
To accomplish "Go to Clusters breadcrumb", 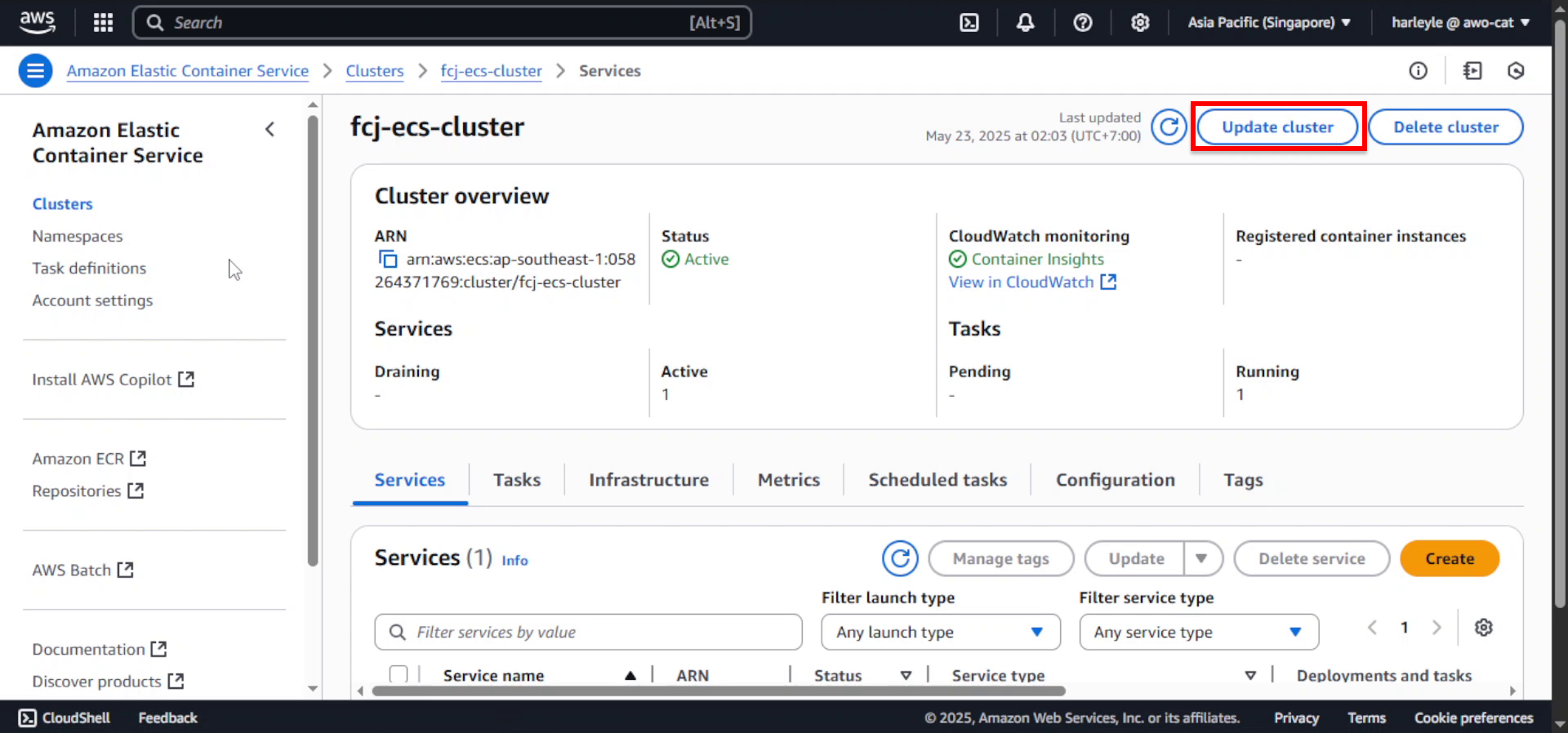I will tap(375, 71).
